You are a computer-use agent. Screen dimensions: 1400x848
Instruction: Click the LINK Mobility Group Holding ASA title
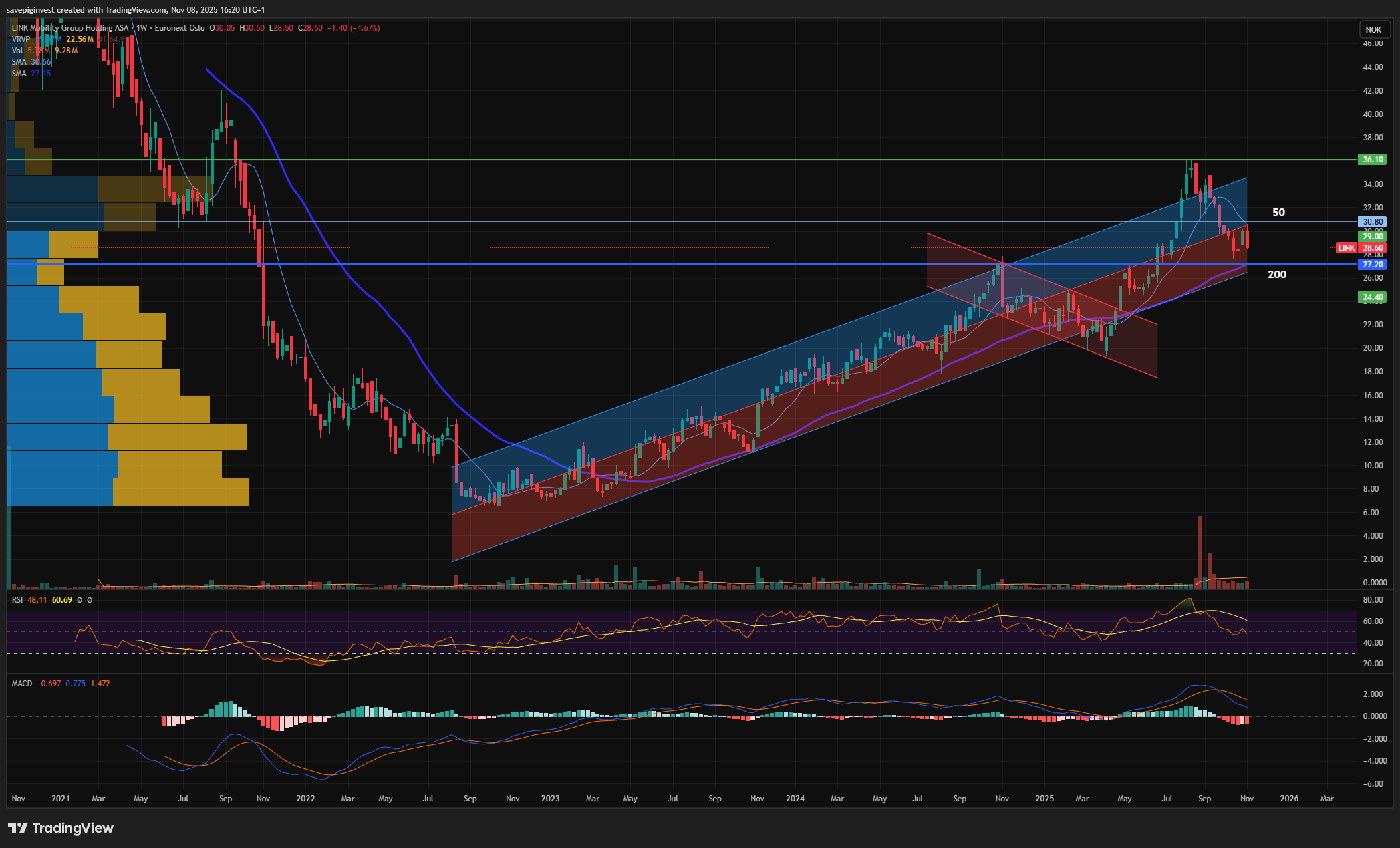coord(70,28)
